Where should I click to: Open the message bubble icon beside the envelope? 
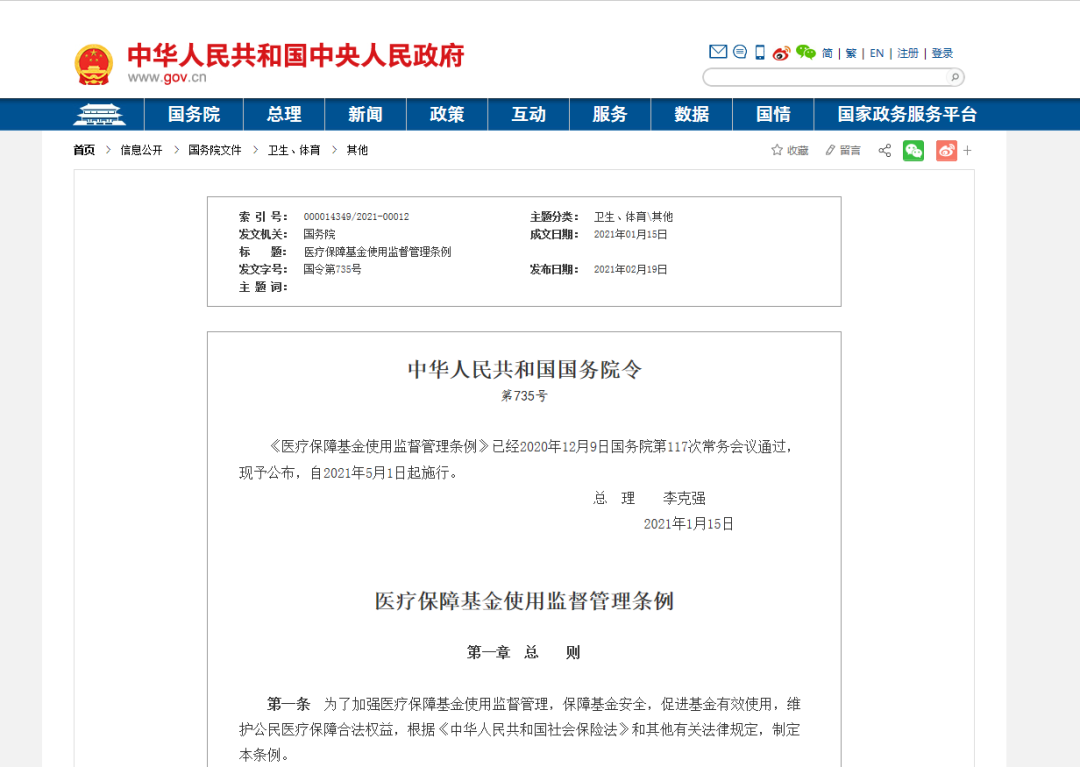[739, 52]
